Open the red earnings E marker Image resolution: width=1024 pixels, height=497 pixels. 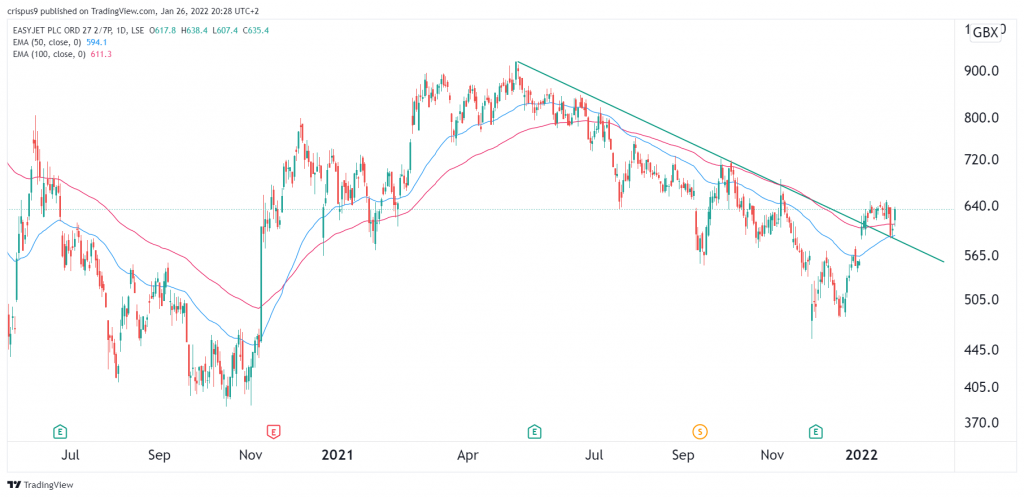point(274,431)
